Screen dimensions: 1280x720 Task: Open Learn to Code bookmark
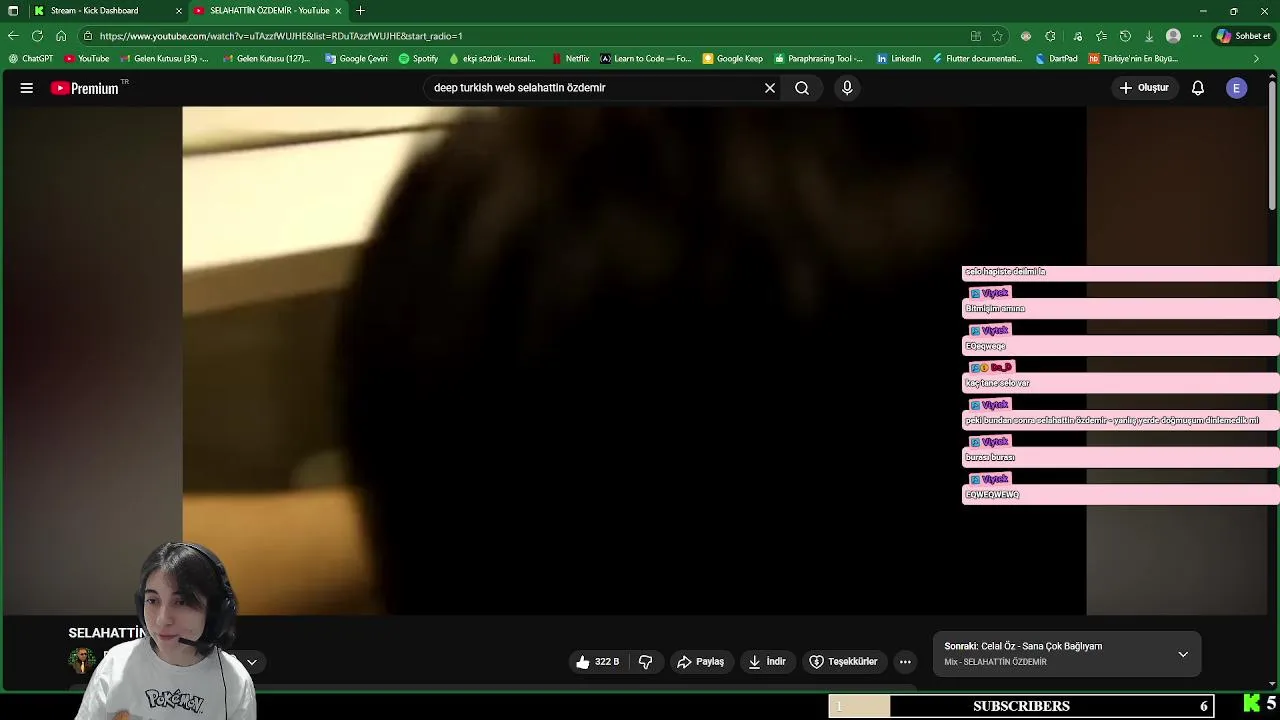click(x=646, y=59)
